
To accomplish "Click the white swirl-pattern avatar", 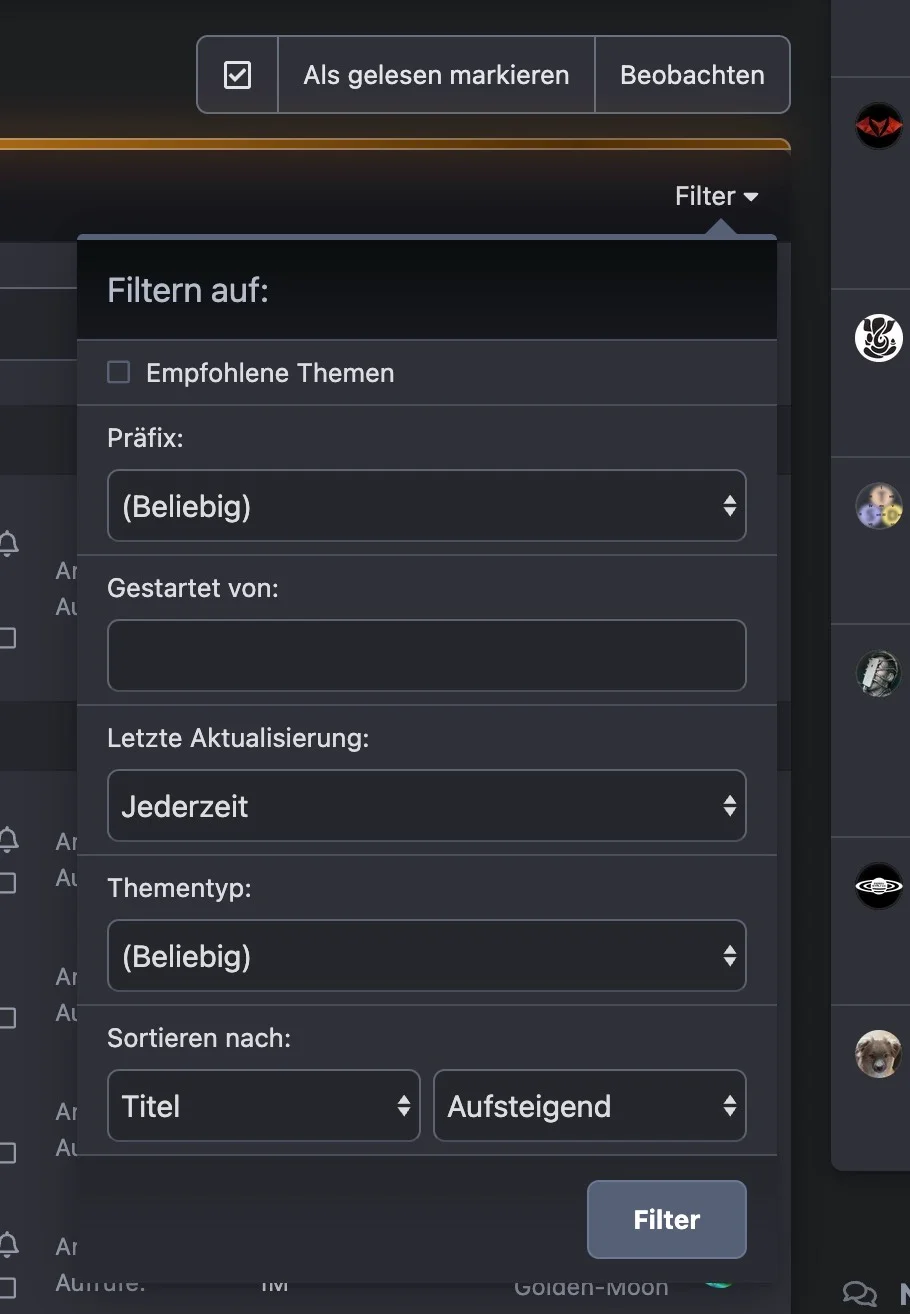I will pos(879,338).
